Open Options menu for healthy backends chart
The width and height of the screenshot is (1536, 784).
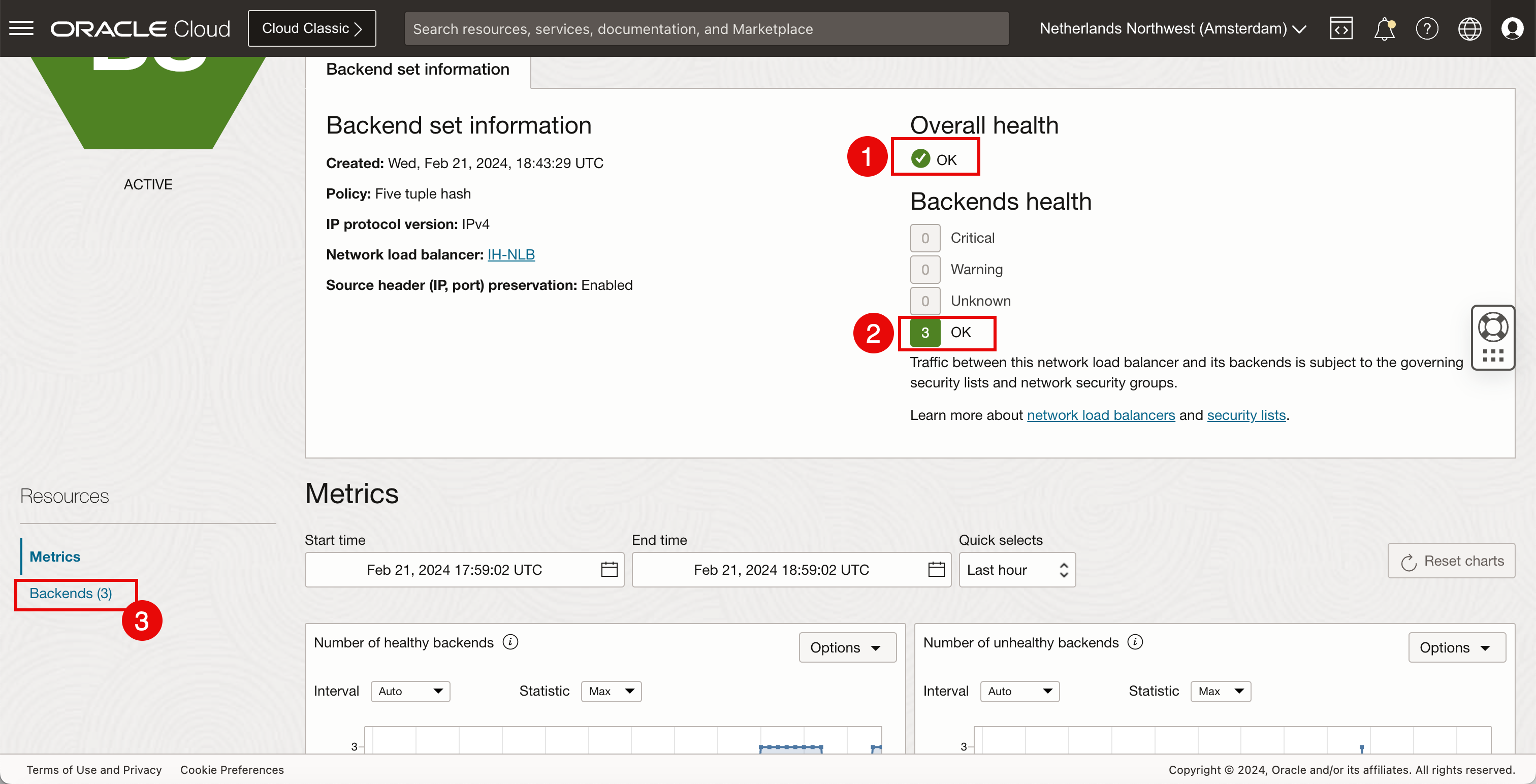pos(847,647)
